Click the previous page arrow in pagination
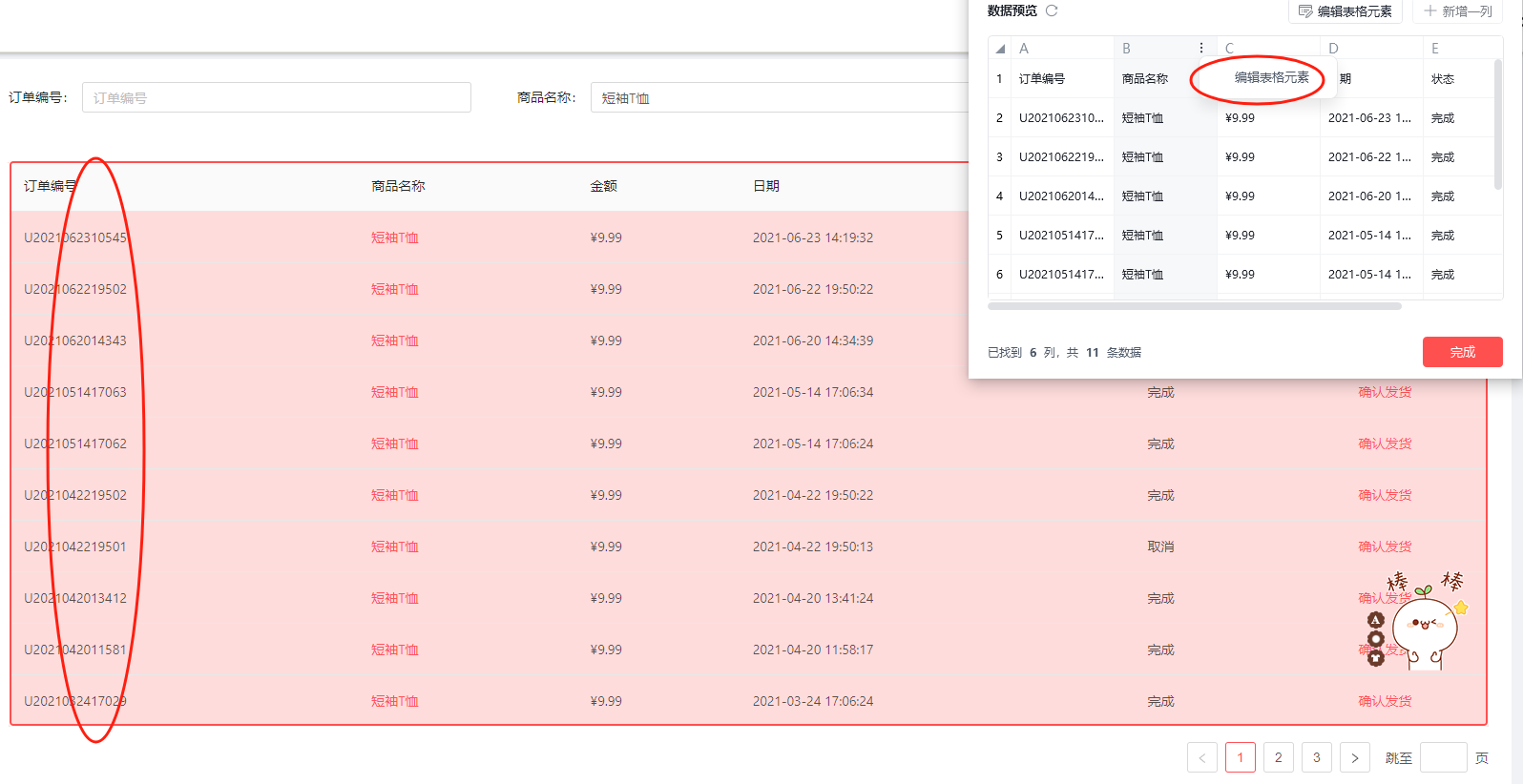Screen dimensions: 1523x784 (x=1202, y=758)
